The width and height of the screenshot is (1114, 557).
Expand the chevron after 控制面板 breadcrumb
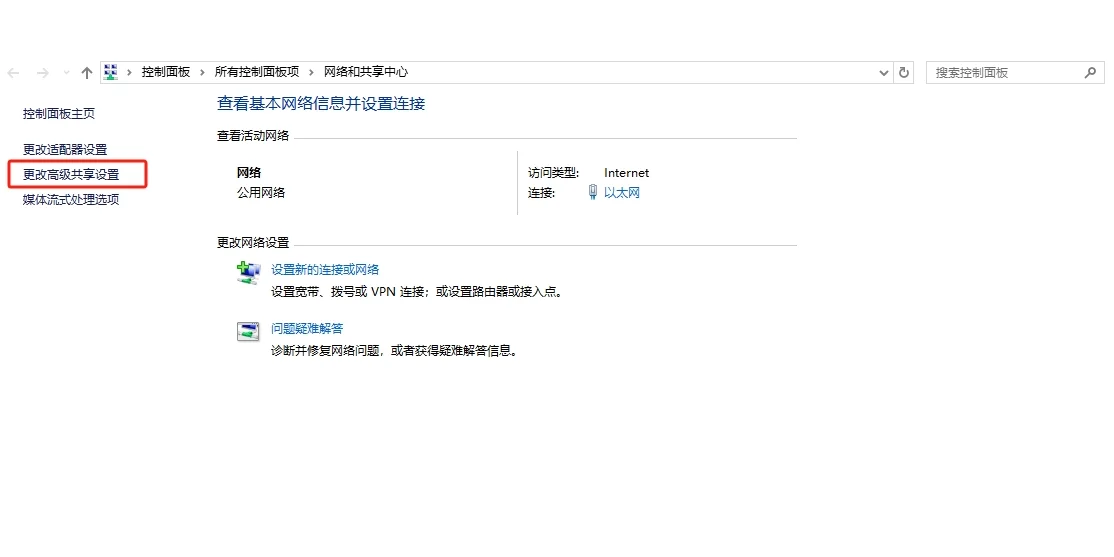[202, 72]
